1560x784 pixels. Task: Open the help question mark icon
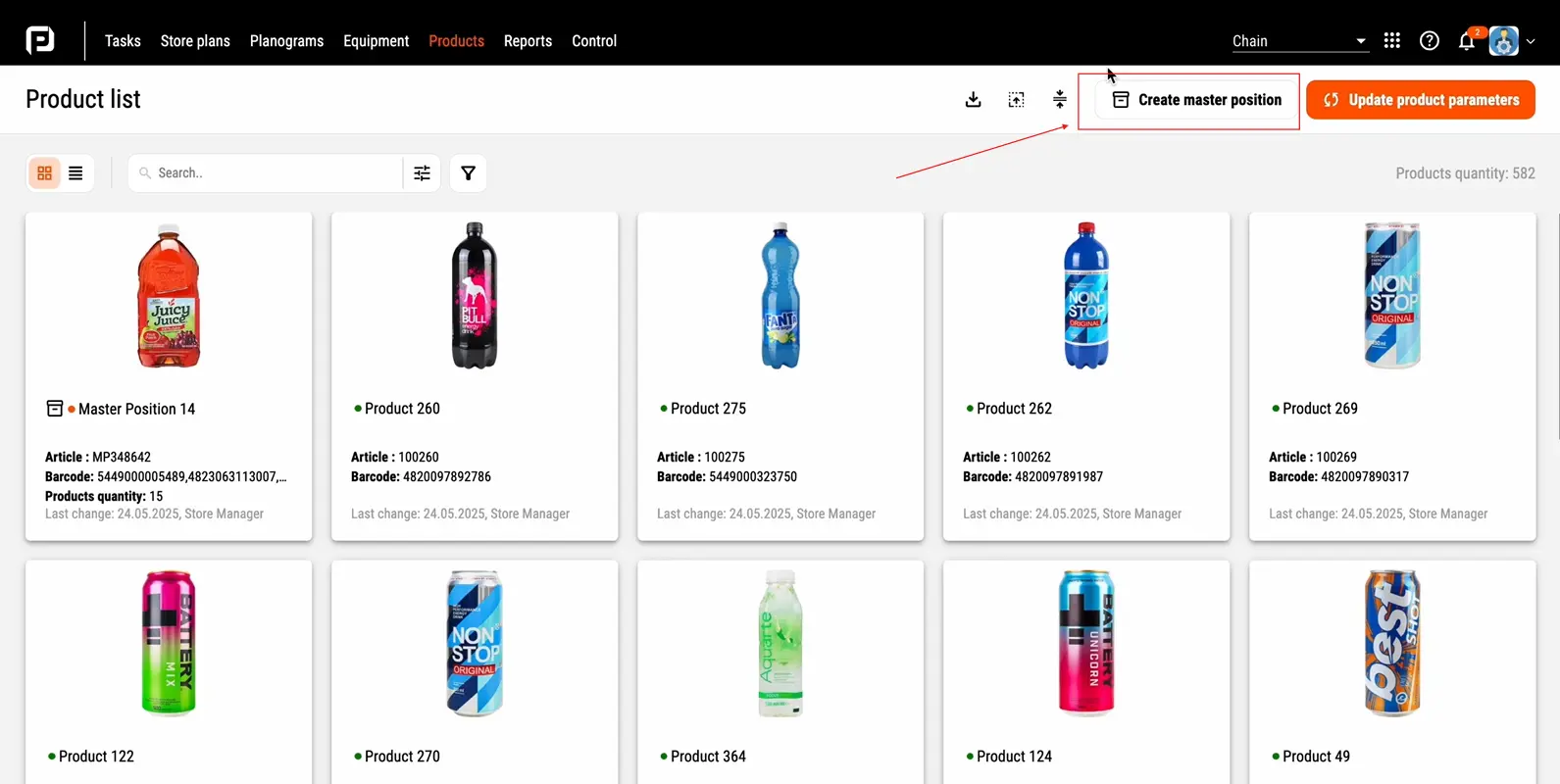pyautogui.click(x=1429, y=41)
